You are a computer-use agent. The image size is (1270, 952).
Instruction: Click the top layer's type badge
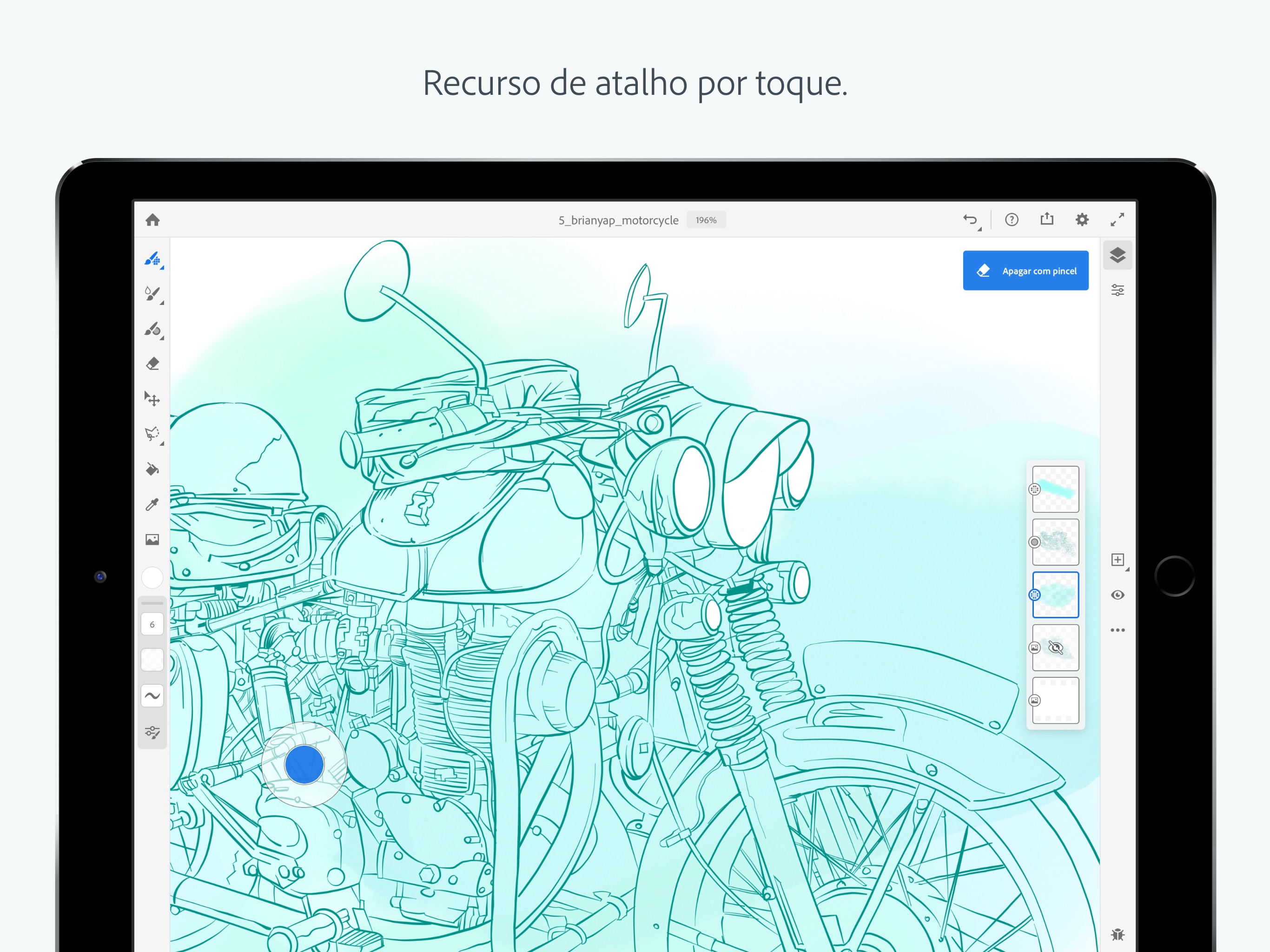[x=1035, y=490]
